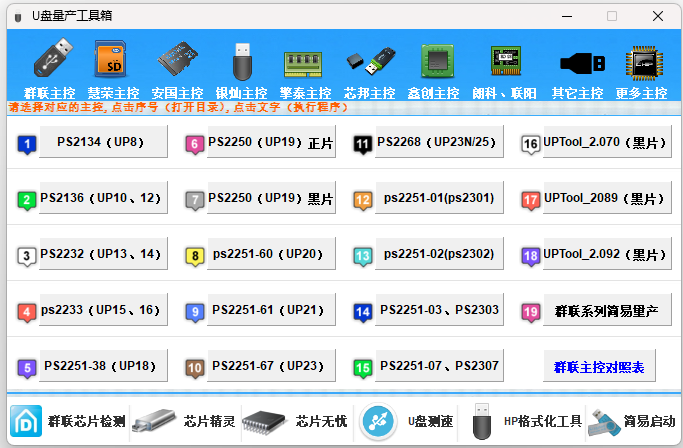The width and height of the screenshot is (683, 448).
Task: Run PS2251-61 (UP21) program
Action: pos(271,310)
